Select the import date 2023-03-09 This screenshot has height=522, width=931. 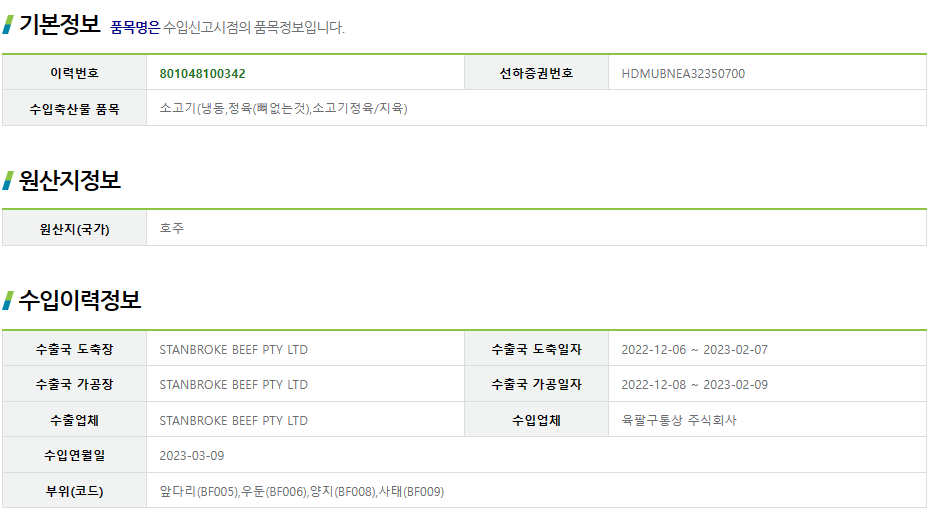coord(191,456)
